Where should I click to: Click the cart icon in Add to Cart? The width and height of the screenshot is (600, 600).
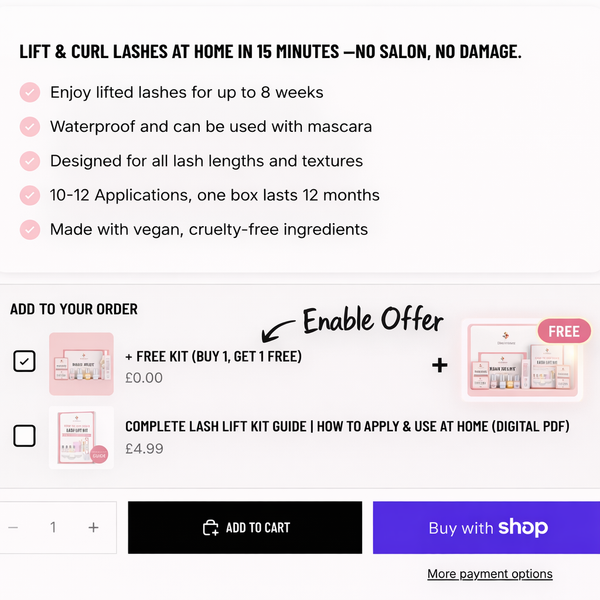click(x=210, y=527)
